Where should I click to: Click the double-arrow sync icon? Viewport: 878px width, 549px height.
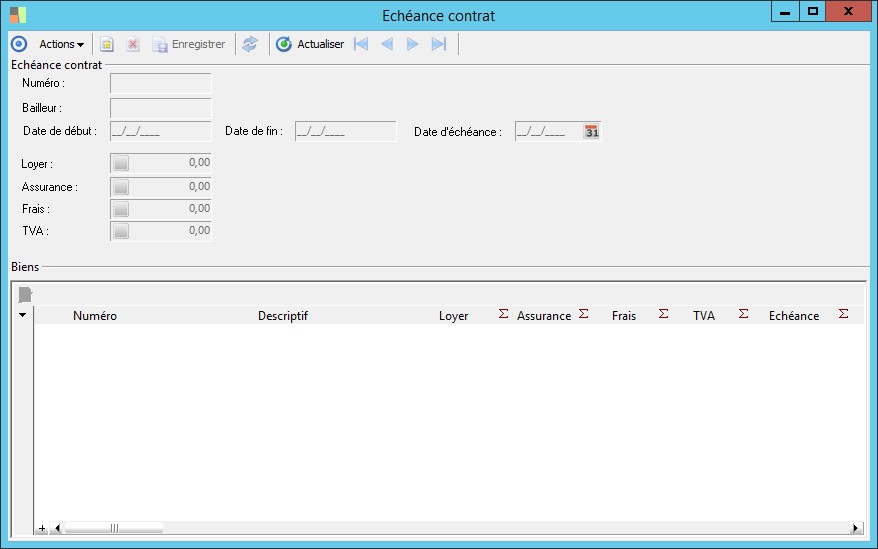pyautogui.click(x=250, y=44)
